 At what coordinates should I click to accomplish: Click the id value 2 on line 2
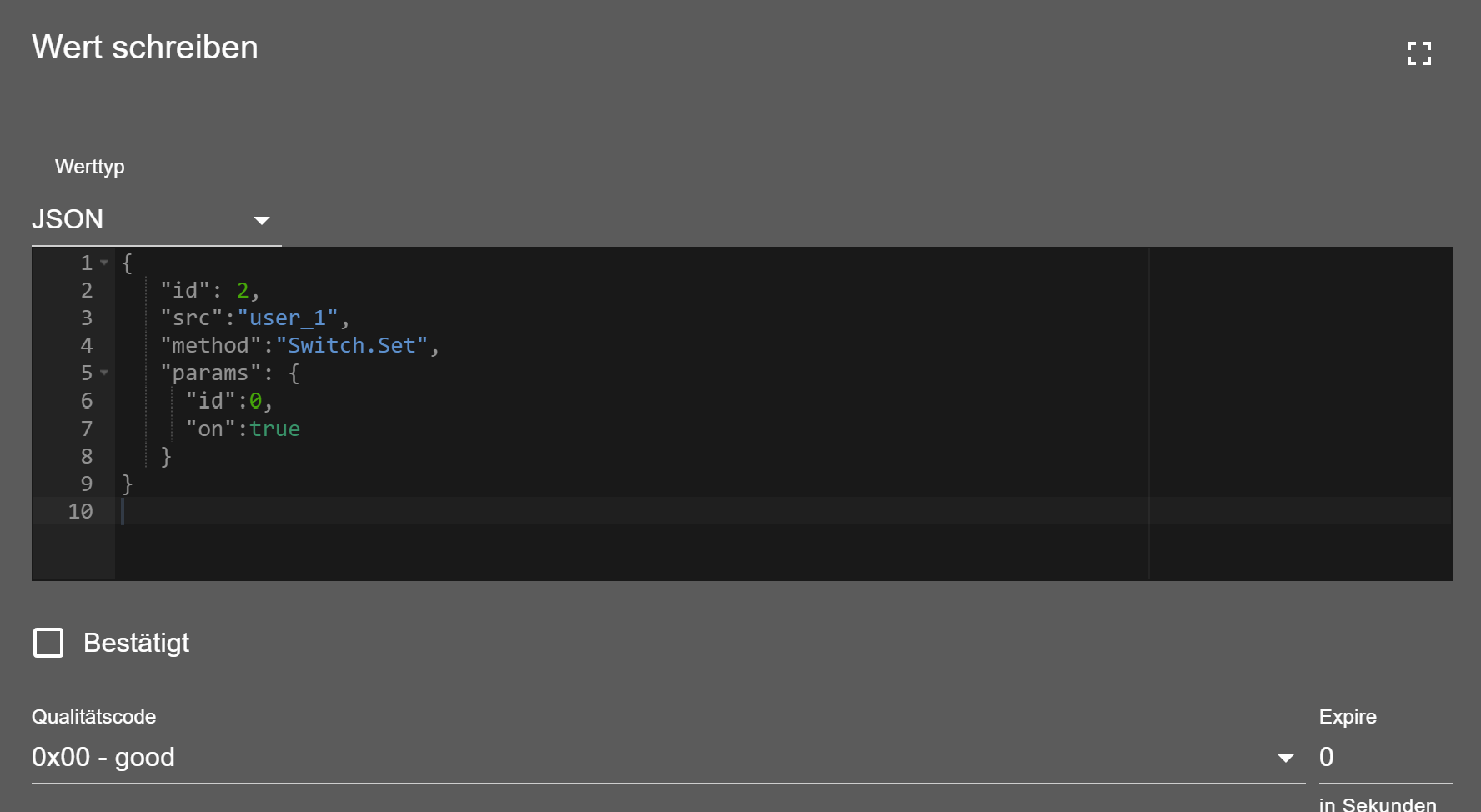click(x=243, y=290)
